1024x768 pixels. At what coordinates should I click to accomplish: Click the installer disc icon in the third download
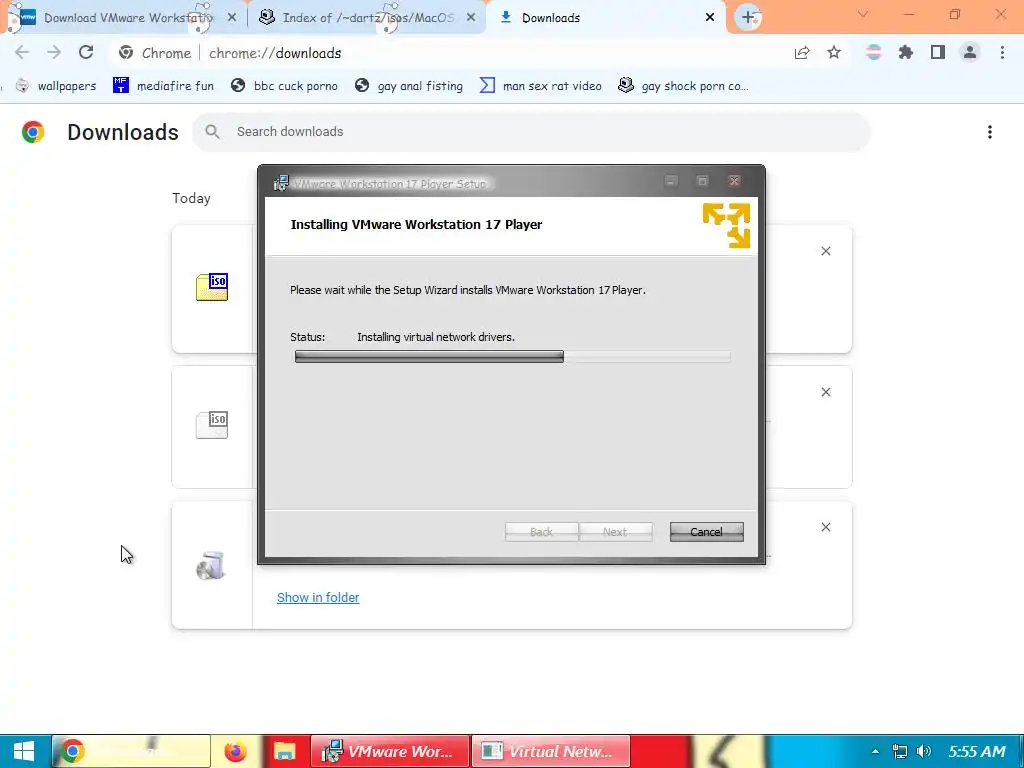(211, 565)
